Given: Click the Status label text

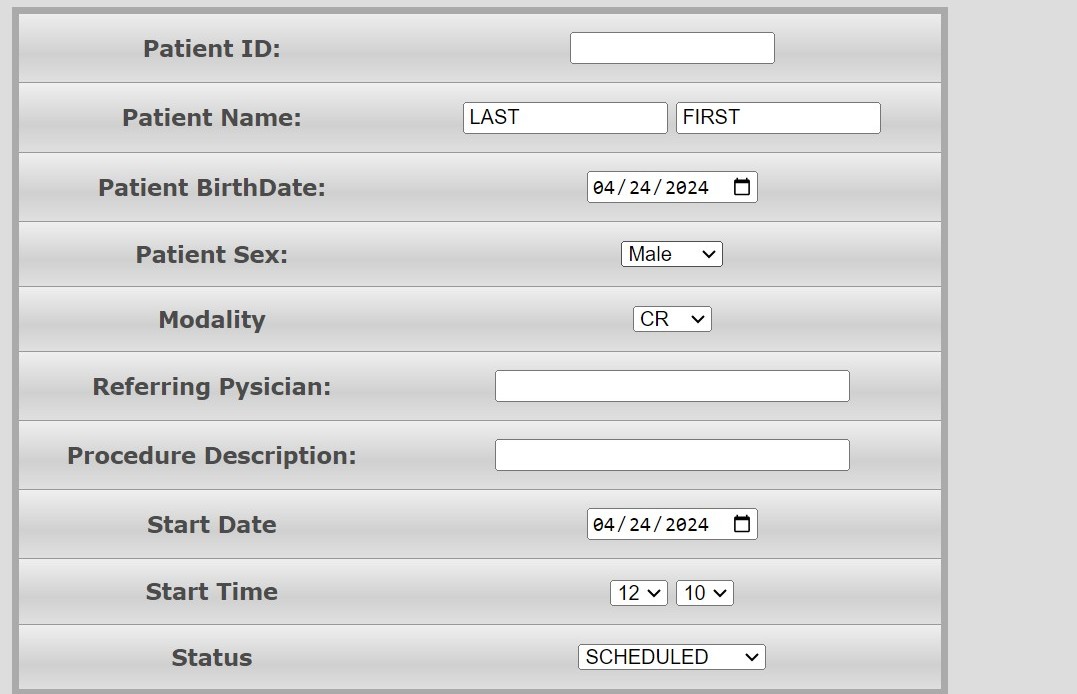Looking at the screenshot, I should 212,658.
